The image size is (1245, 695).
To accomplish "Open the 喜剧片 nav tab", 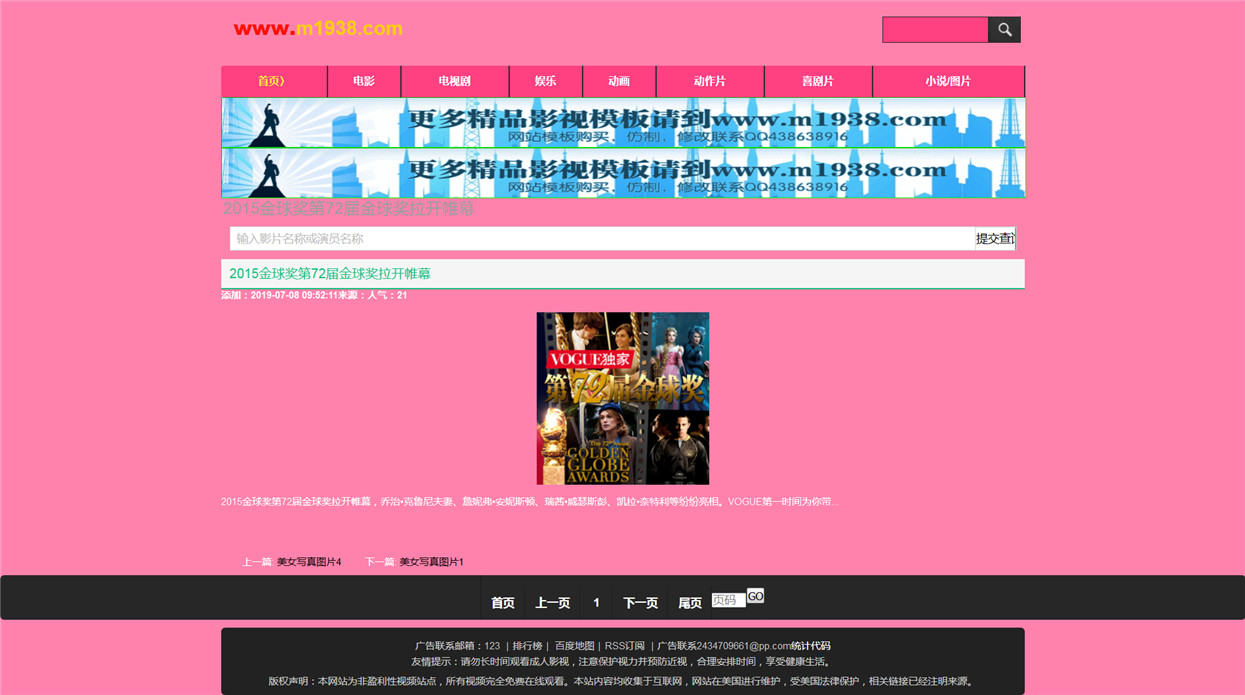I will tap(818, 81).
